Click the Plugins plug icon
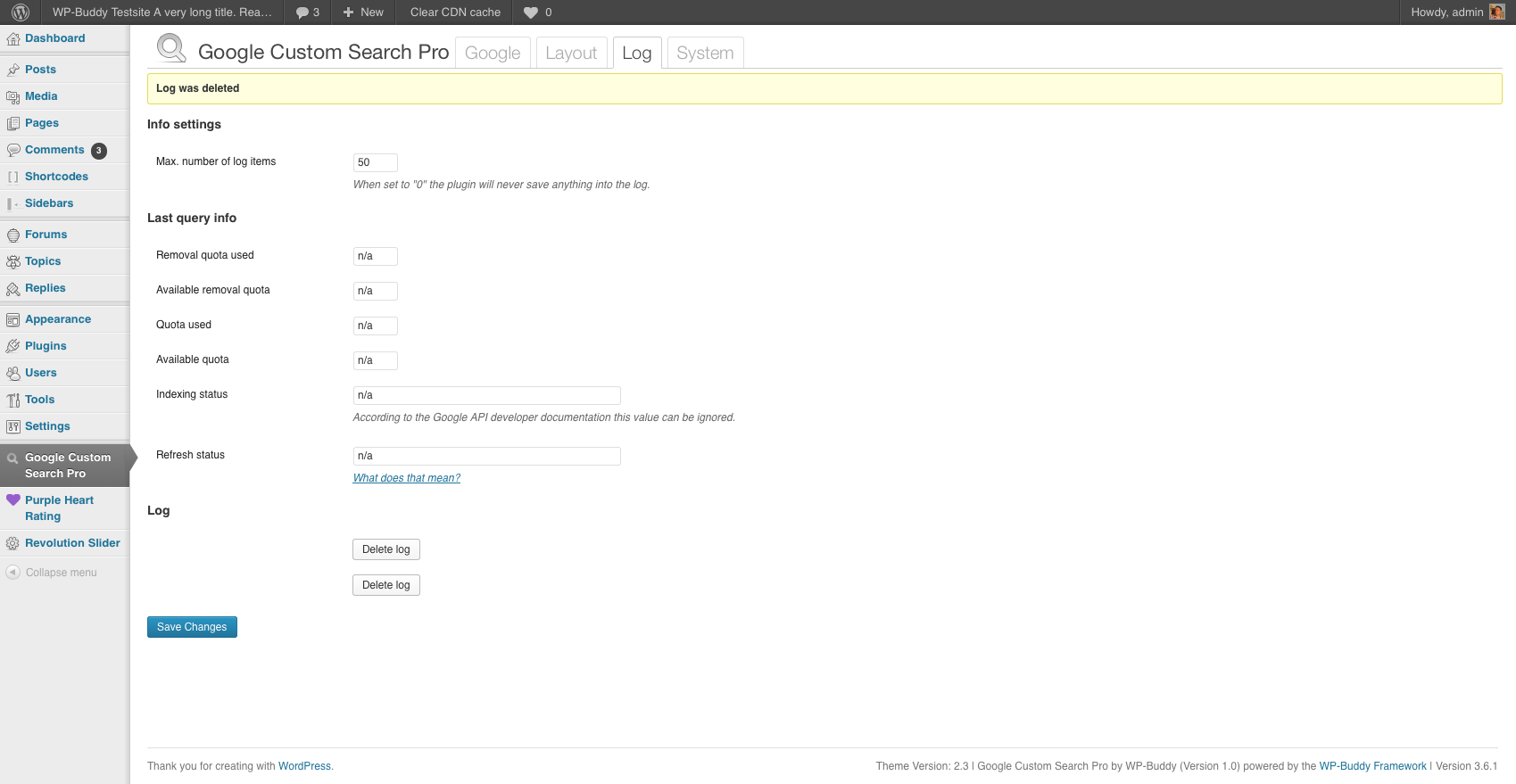Image resolution: width=1516 pixels, height=784 pixels. click(x=12, y=346)
